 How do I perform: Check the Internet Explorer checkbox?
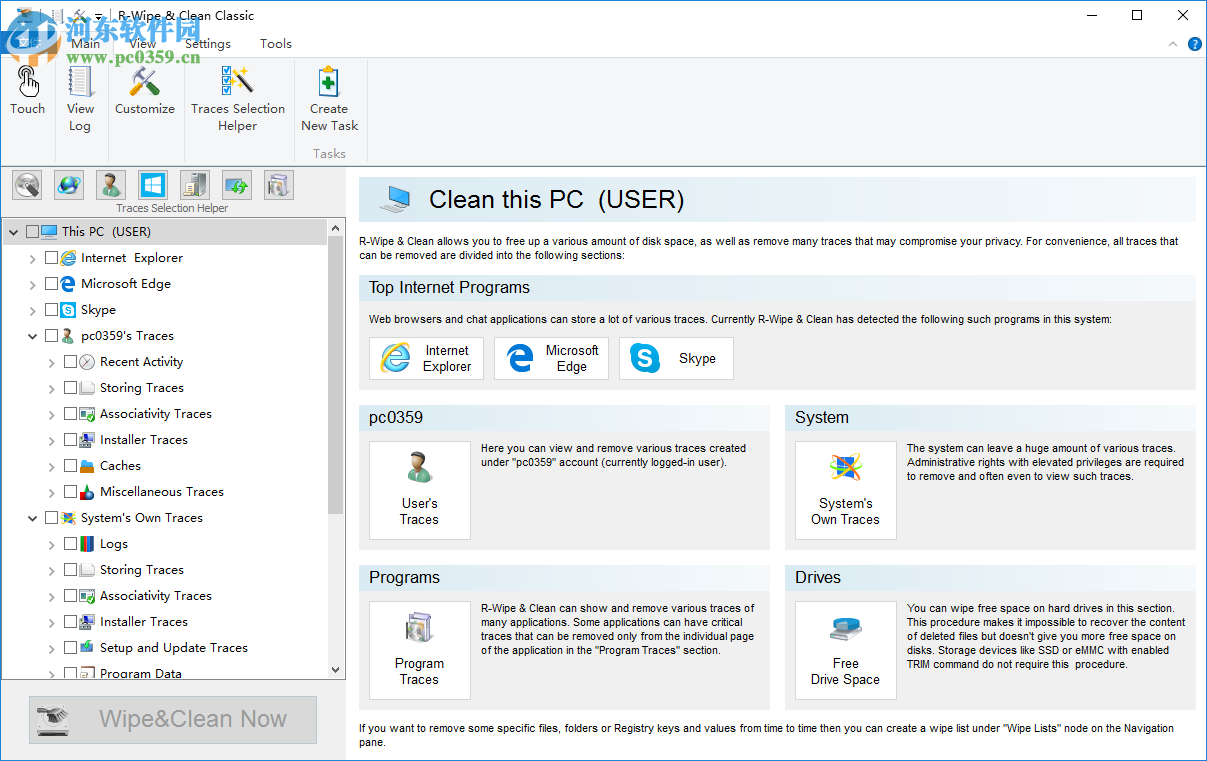click(x=51, y=257)
